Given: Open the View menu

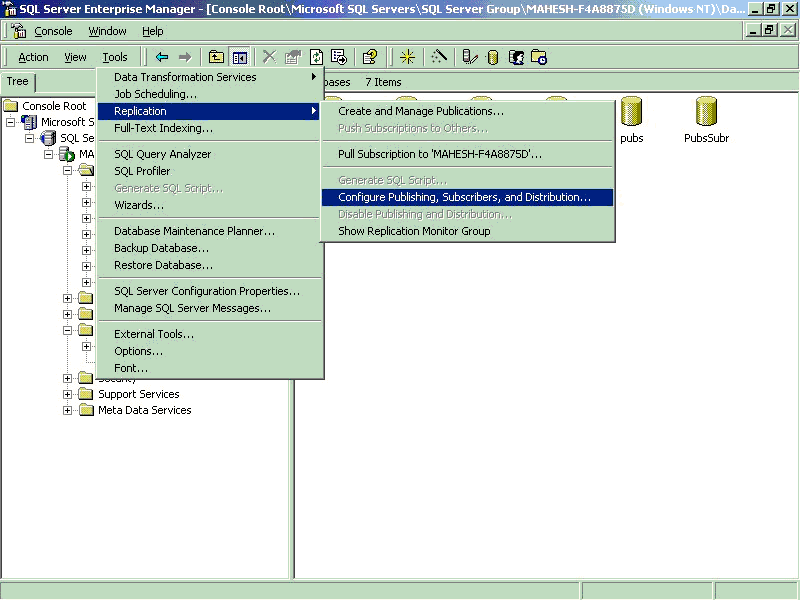Looking at the screenshot, I should (x=75, y=57).
